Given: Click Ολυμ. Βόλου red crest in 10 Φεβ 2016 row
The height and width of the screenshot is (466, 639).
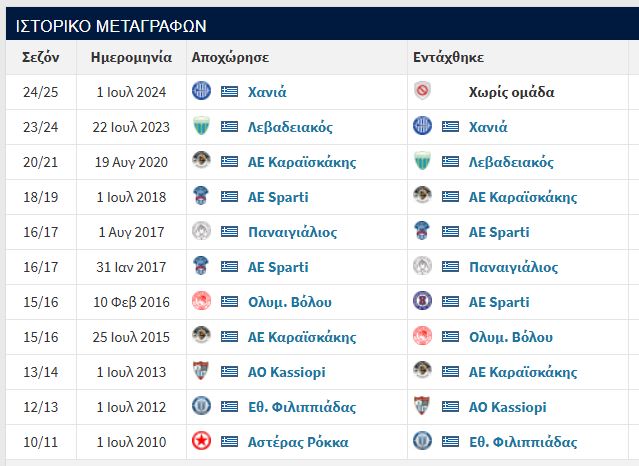Looking at the screenshot, I should coord(201,301).
